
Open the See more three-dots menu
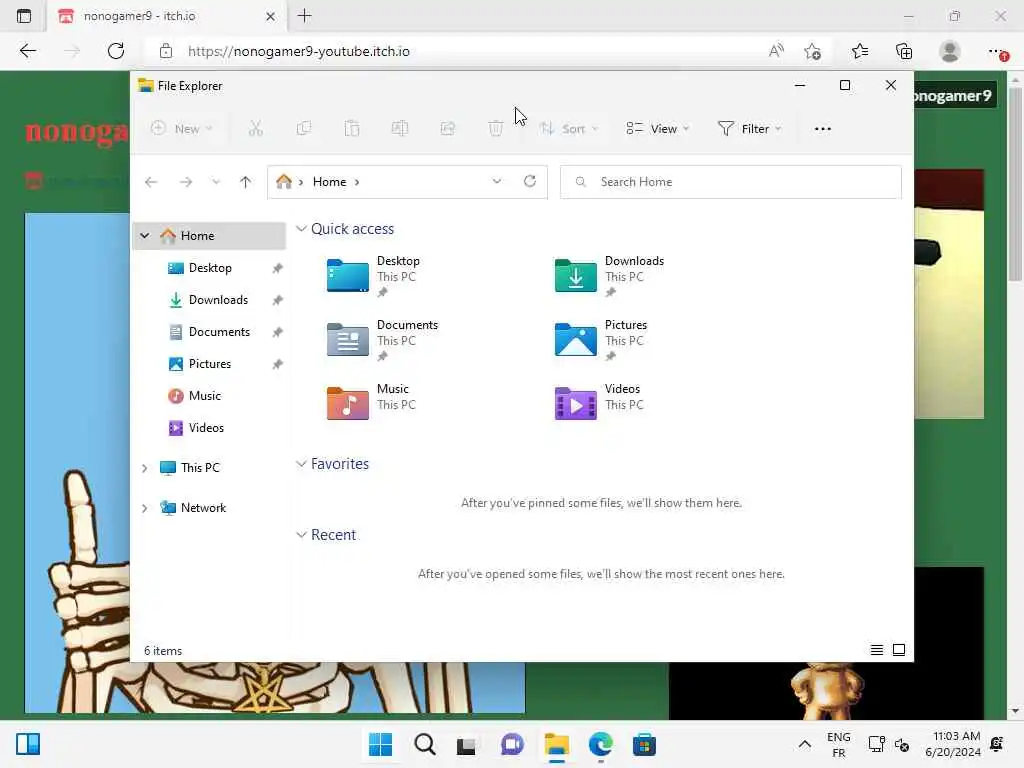click(823, 129)
